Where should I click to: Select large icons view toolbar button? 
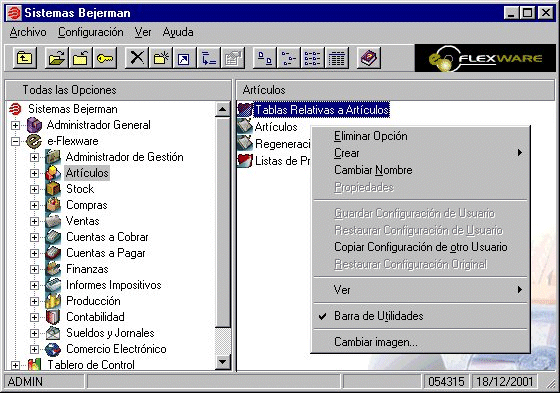pyautogui.click(x=265, y=58)
